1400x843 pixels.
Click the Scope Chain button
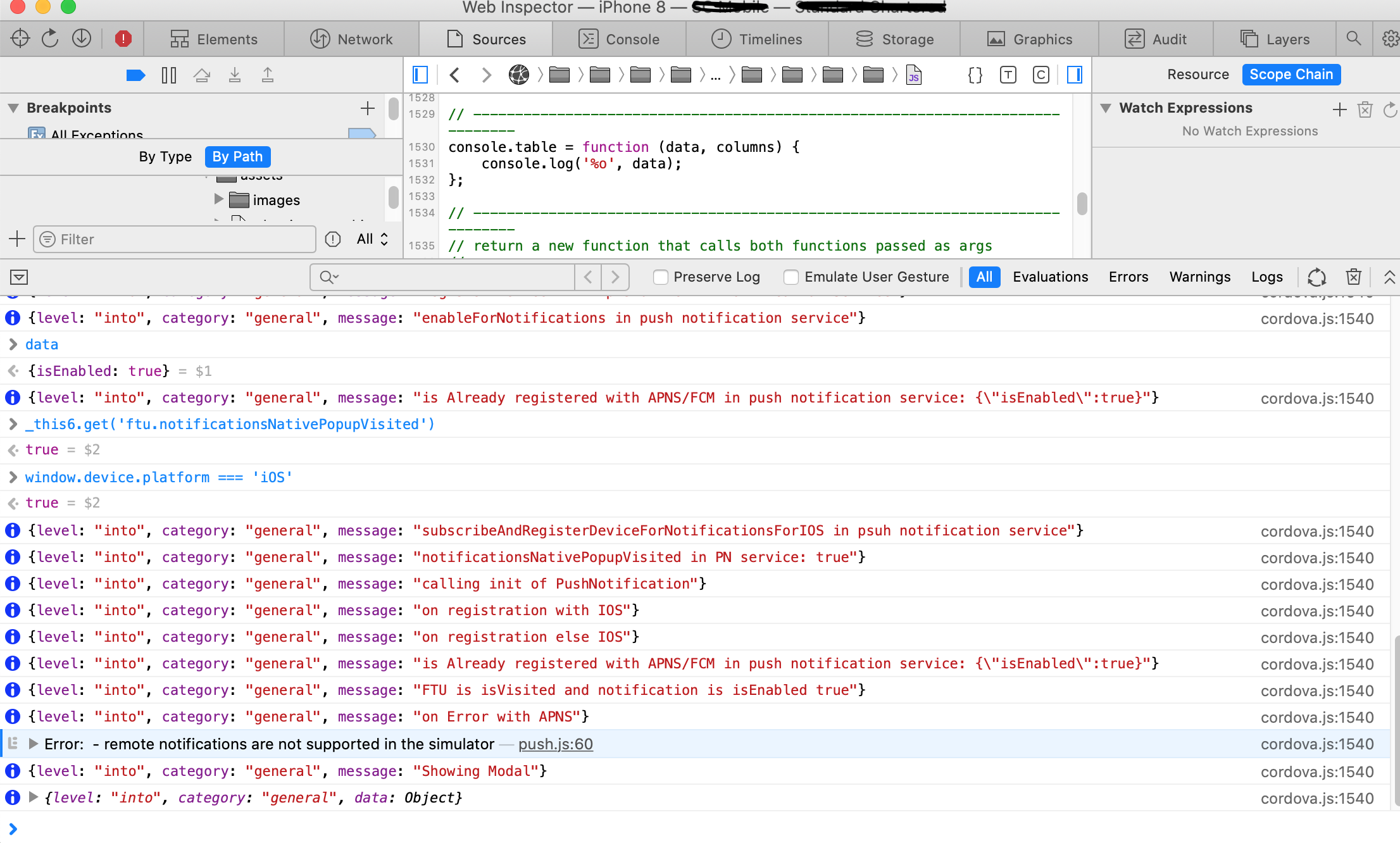[1291, 74]
